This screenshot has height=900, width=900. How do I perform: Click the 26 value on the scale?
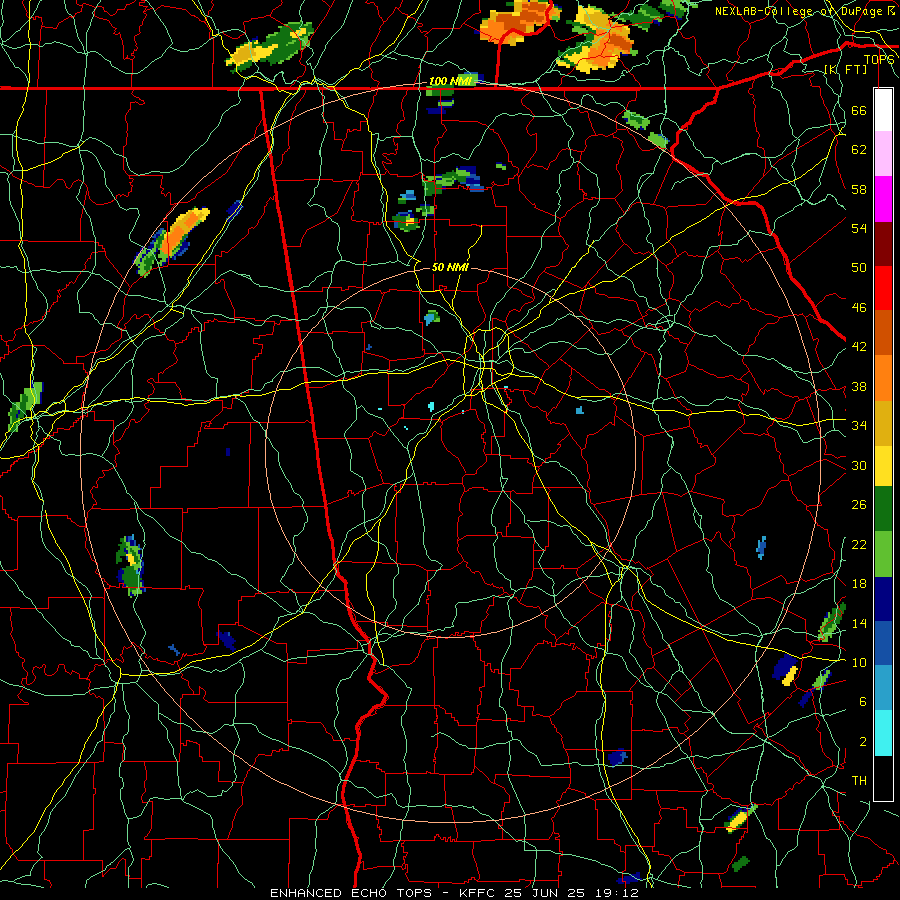(x=859, y=505)
